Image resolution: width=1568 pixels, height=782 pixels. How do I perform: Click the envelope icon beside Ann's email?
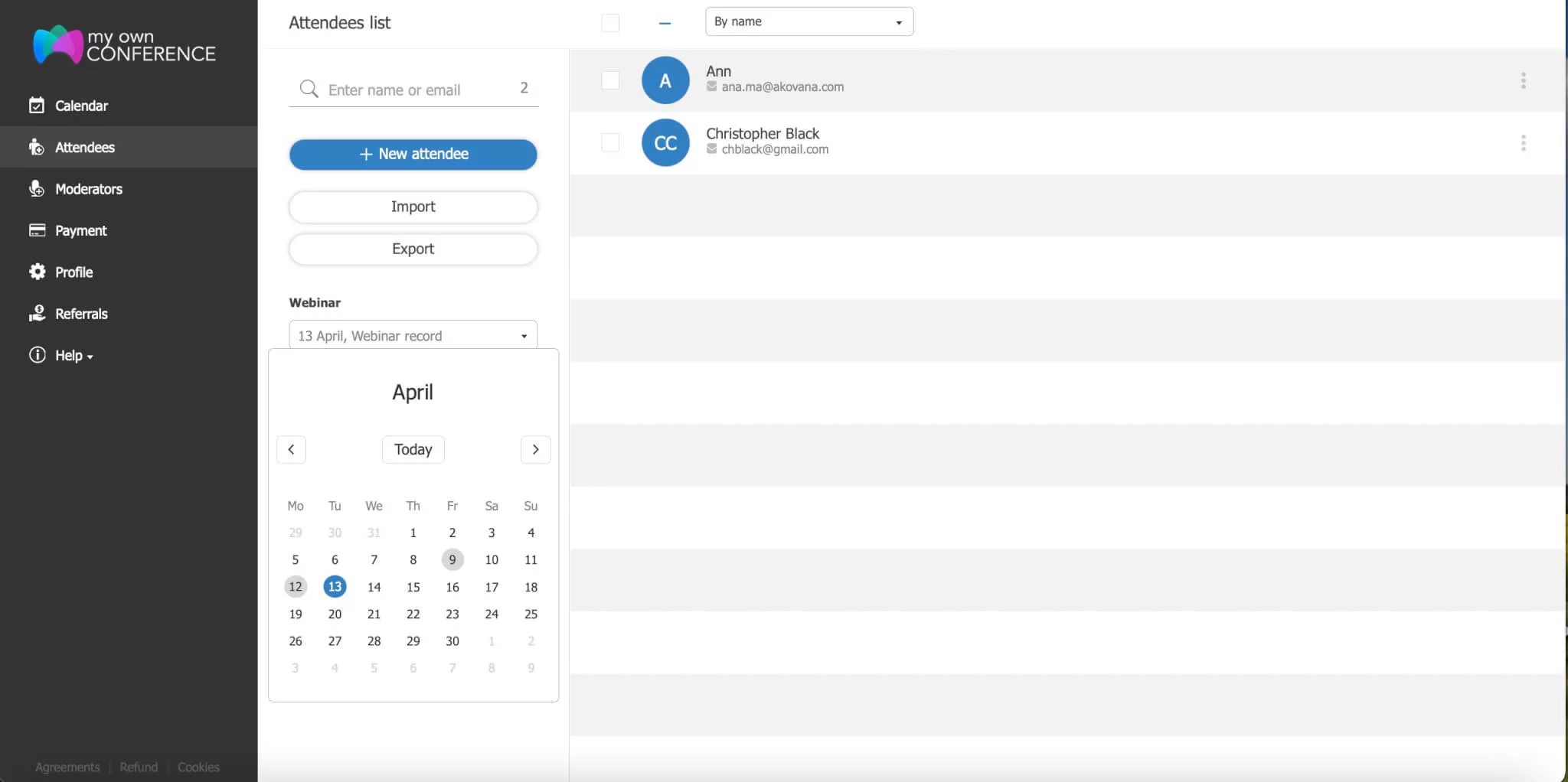[x=710, y=86]
